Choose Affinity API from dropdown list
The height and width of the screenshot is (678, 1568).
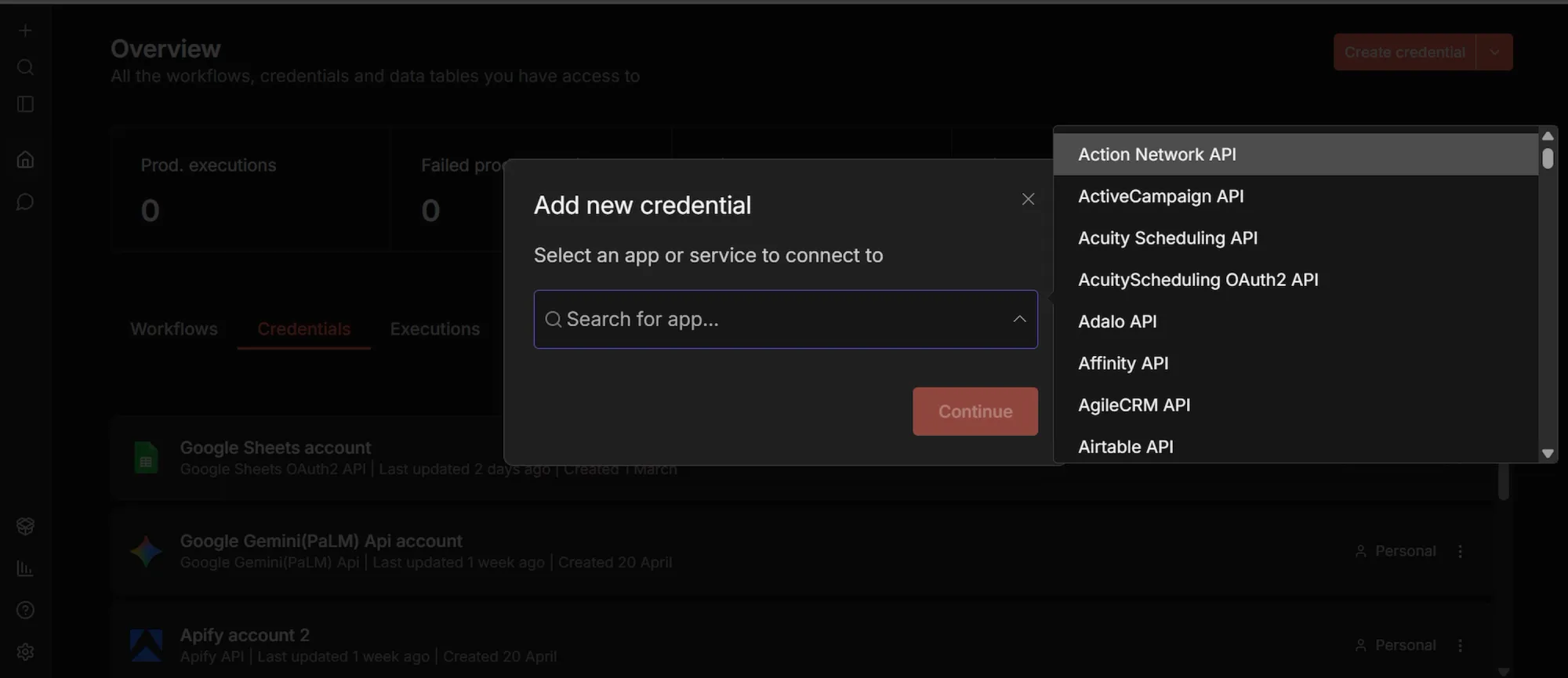pos(1295,363)
